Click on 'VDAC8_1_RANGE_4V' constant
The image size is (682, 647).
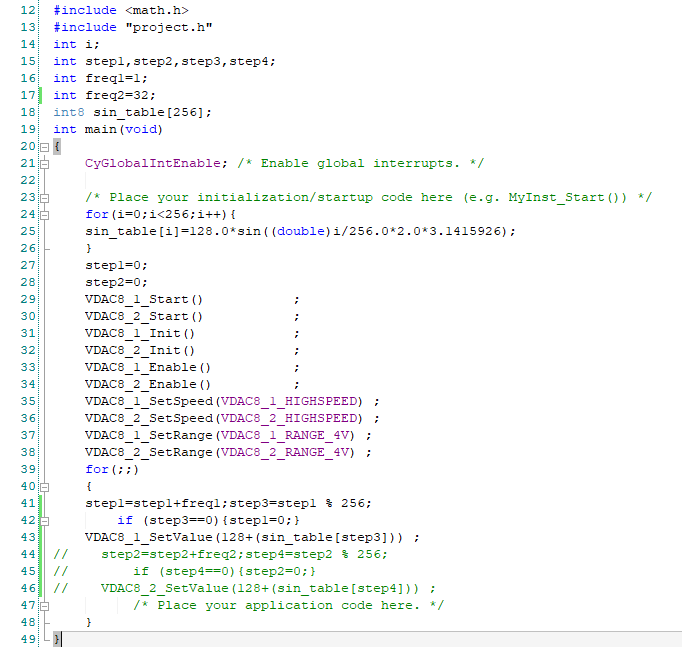coord(285,436)
